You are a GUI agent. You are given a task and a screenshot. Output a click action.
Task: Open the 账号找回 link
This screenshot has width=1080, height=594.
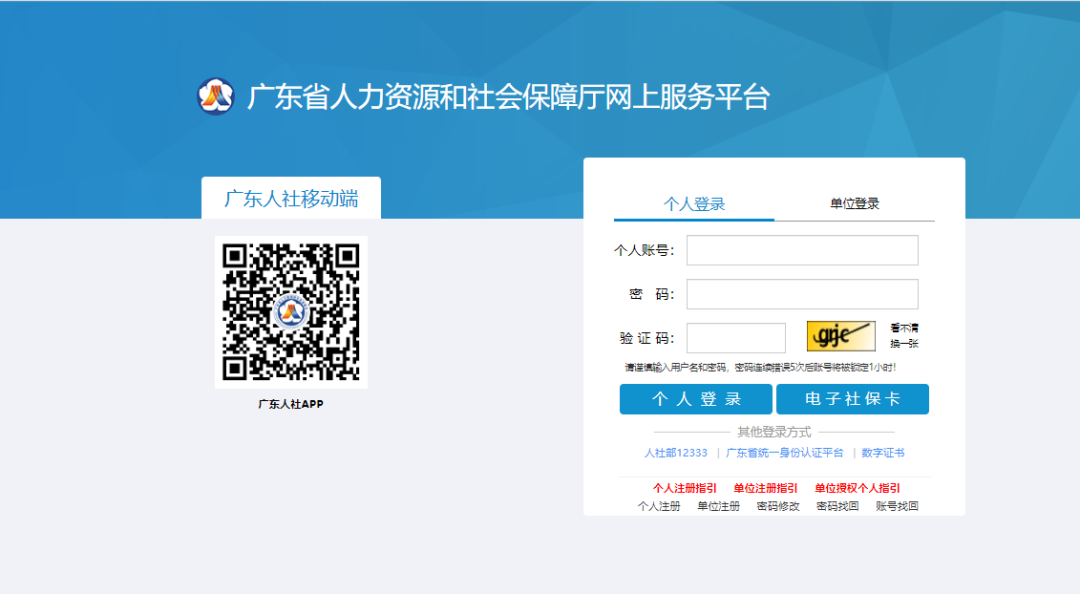897,506
